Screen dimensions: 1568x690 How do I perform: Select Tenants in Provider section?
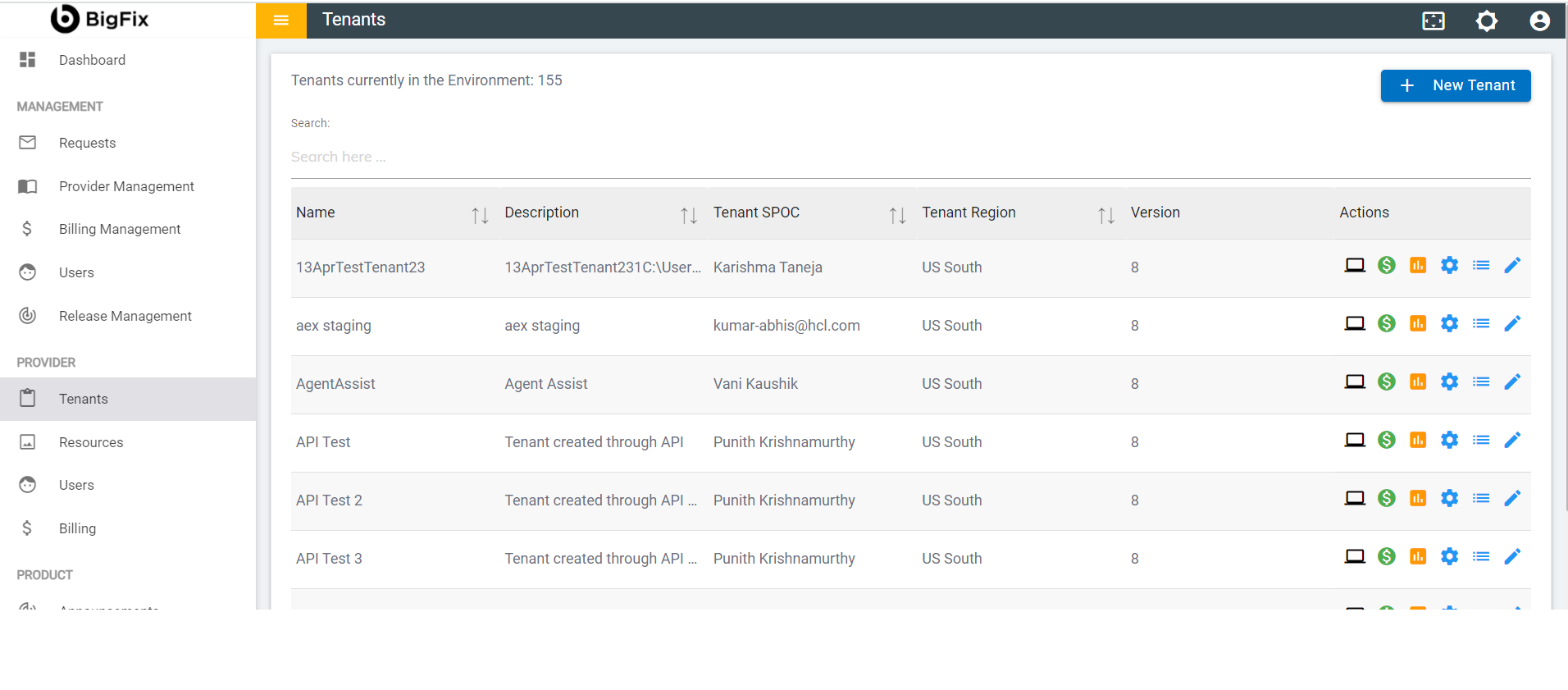128,399
